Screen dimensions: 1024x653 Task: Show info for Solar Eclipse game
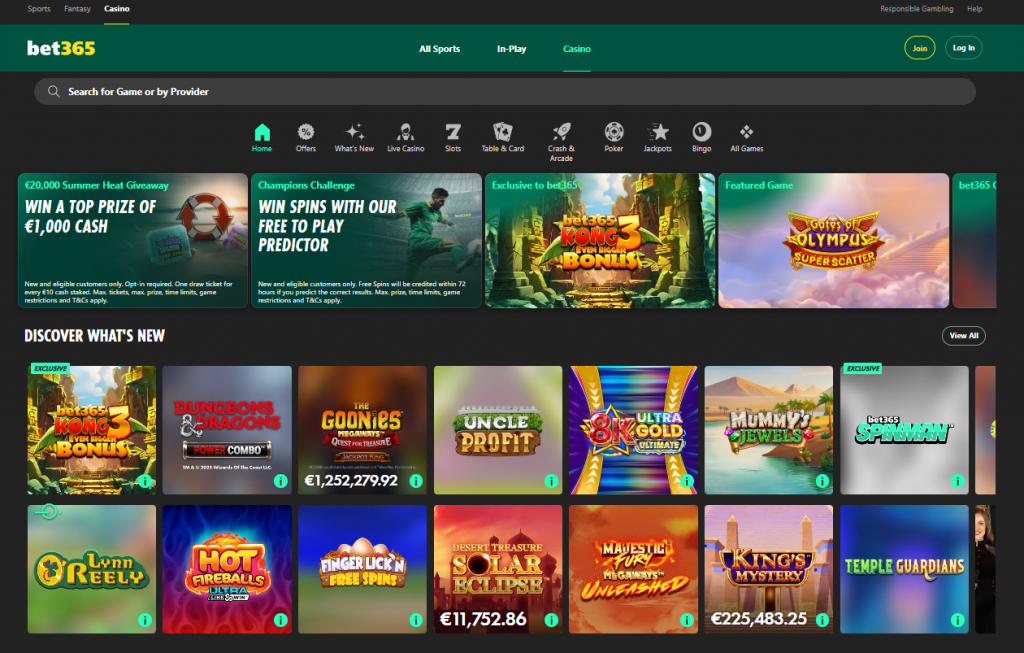pos(551,620)
